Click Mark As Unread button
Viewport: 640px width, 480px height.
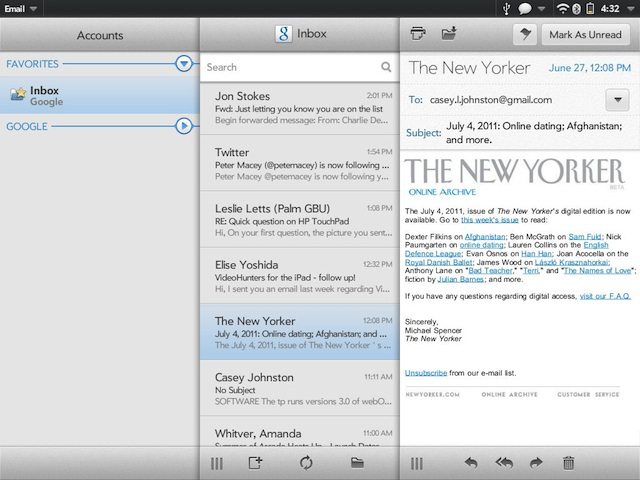[585, 34]
